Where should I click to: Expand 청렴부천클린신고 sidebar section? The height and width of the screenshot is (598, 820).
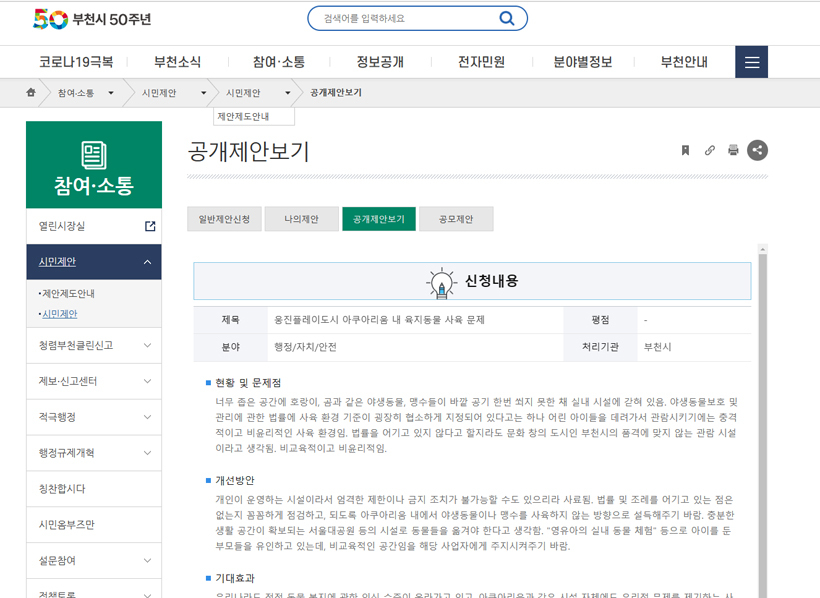(x=94, y=345)
